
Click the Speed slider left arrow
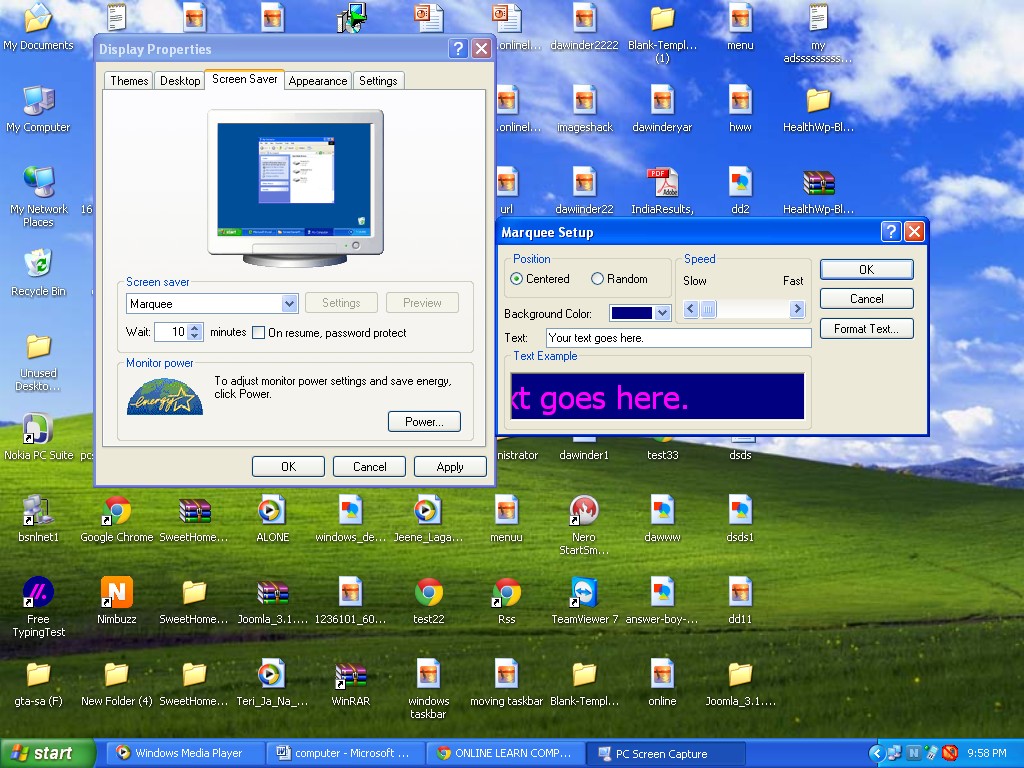point(692,309)
